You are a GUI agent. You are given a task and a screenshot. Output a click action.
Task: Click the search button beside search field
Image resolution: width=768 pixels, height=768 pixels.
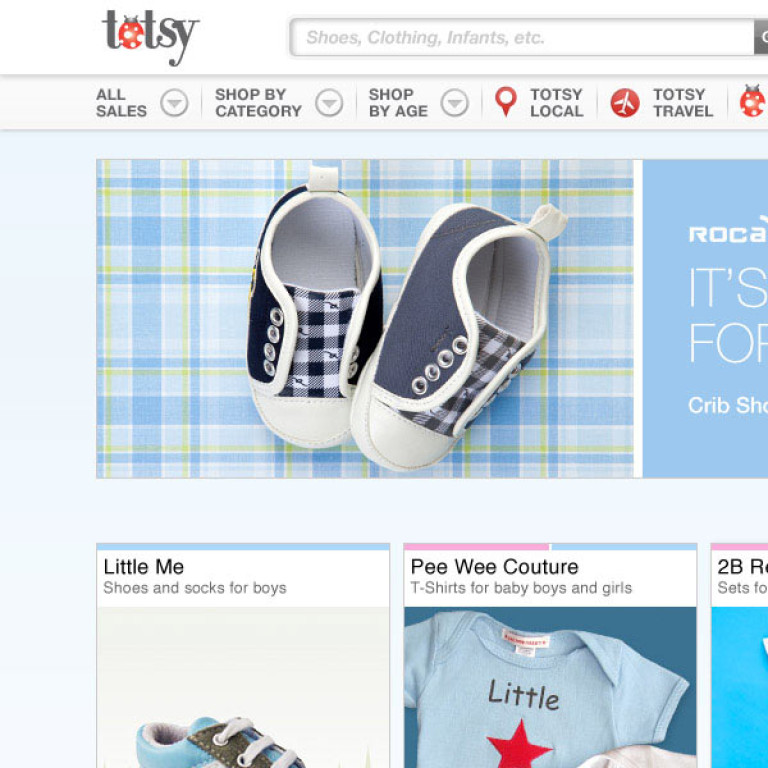[x=761, y=37]
